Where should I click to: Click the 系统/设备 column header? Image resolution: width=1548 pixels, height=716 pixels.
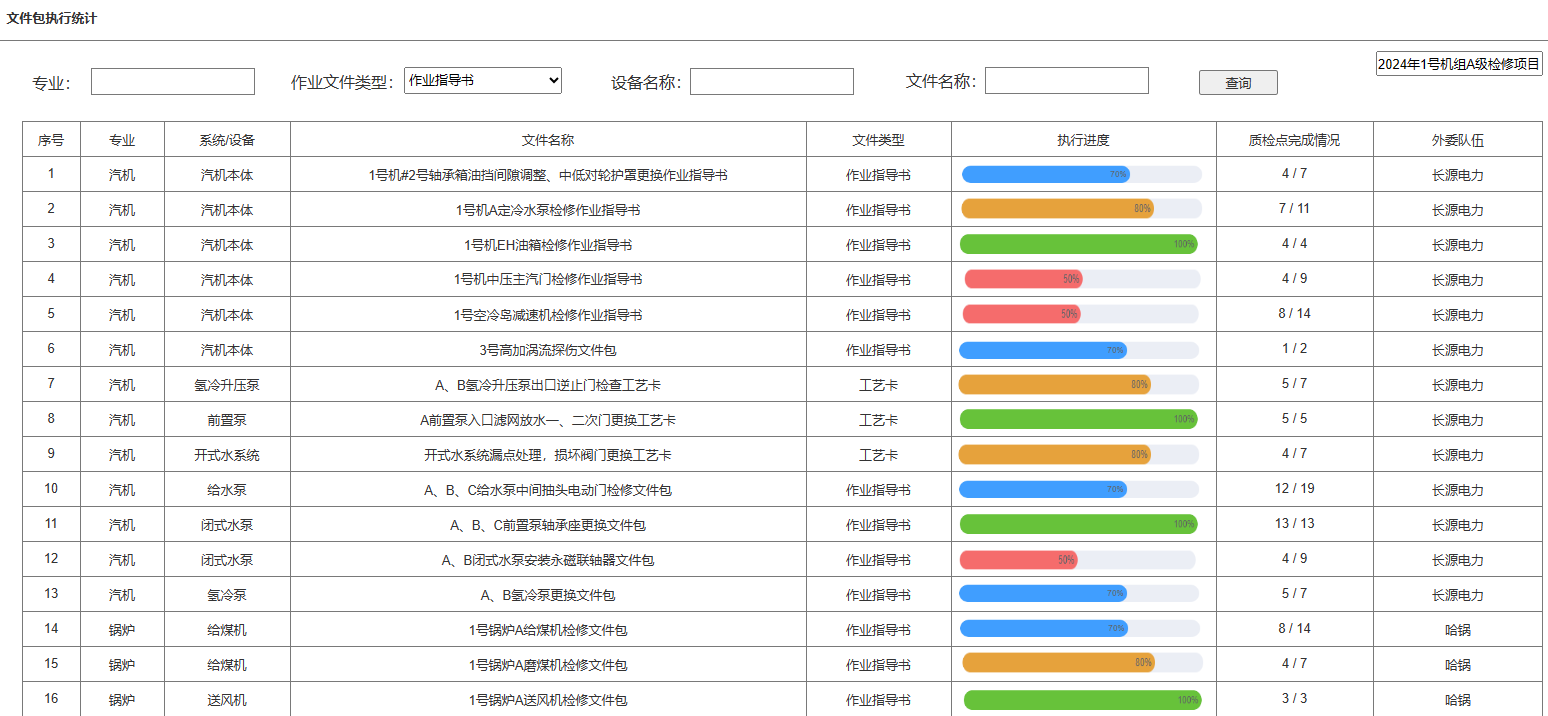click(227, 140)
